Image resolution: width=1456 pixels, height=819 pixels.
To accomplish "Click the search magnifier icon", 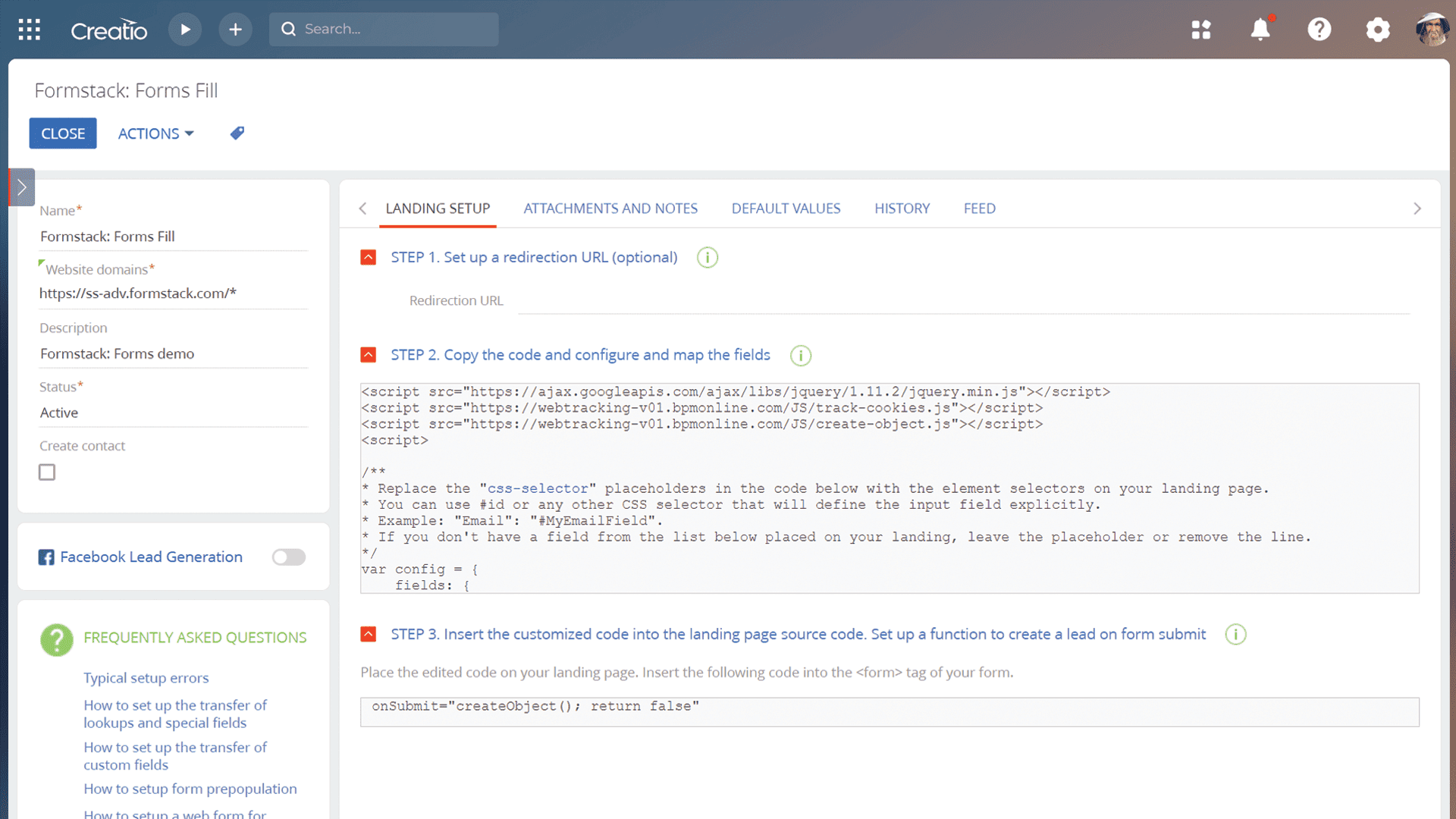I will tap(288, 29).
